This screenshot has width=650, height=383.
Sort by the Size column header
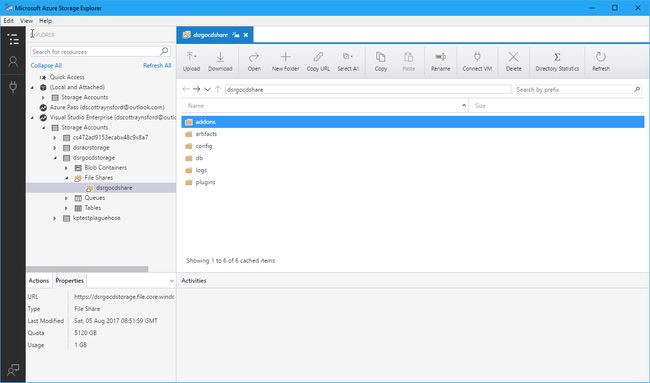tap(557, 106)
